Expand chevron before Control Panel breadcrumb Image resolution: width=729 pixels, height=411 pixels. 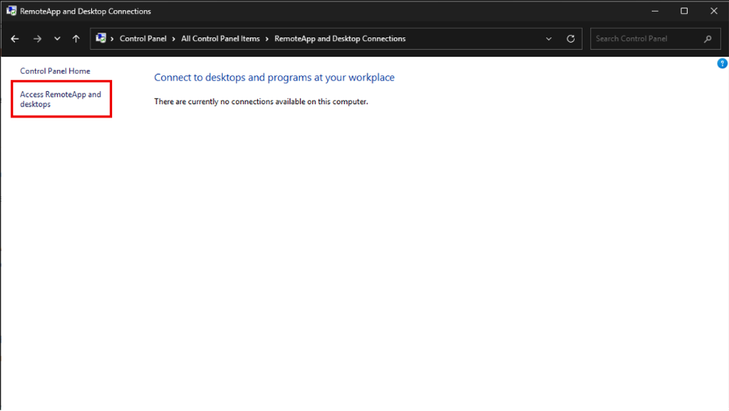112,39
